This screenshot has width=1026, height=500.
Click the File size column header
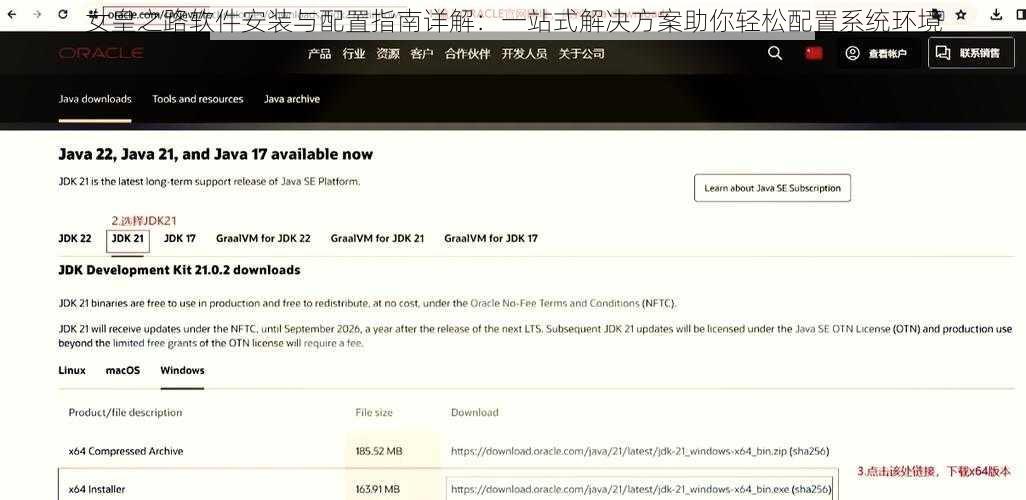374,412
